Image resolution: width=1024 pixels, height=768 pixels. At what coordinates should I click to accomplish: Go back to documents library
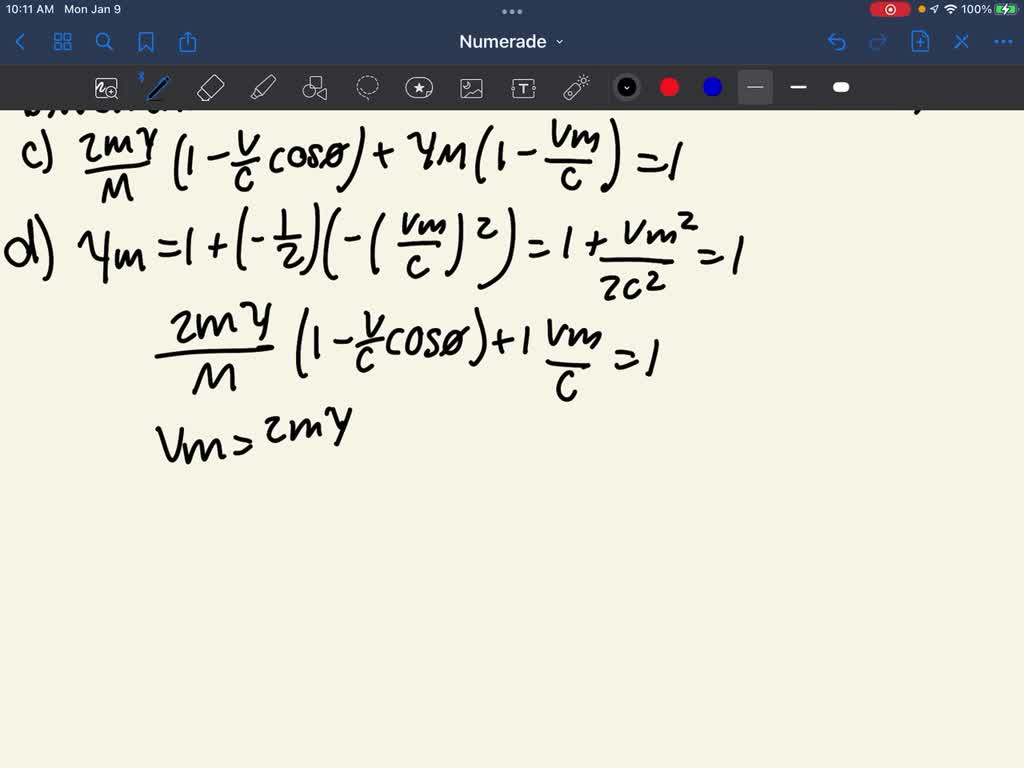(x=21, y=42)
